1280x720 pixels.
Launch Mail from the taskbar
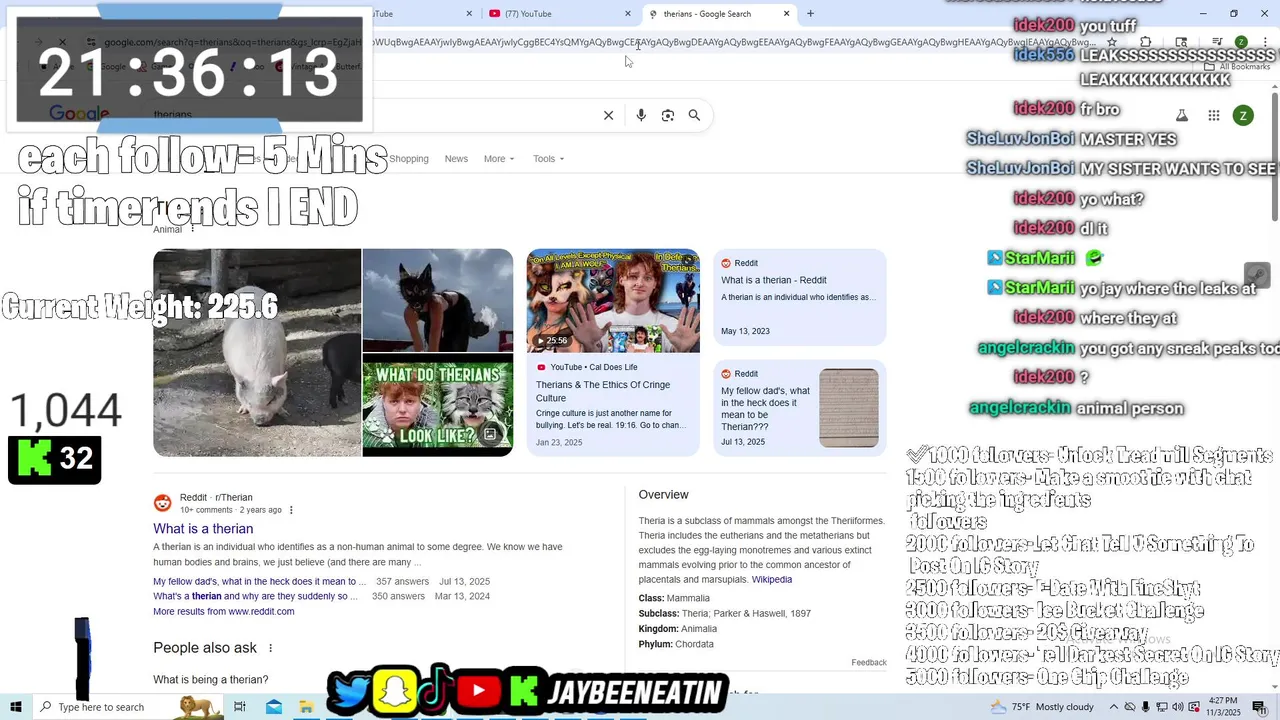(274, 707)
